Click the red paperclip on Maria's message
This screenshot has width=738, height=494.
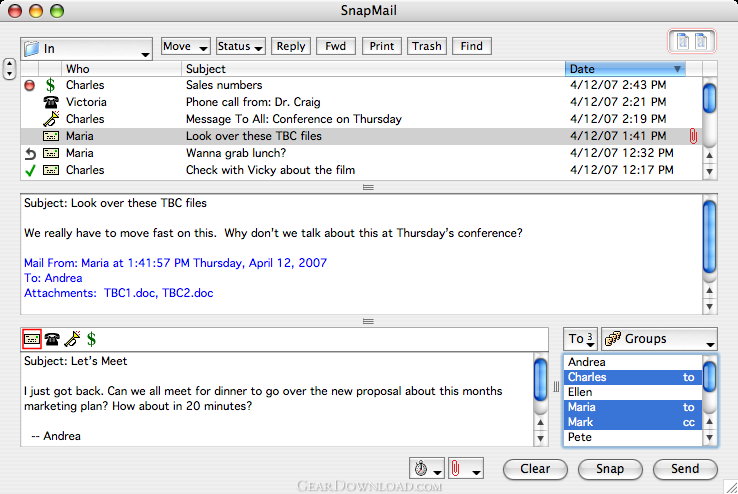[693, 136]
